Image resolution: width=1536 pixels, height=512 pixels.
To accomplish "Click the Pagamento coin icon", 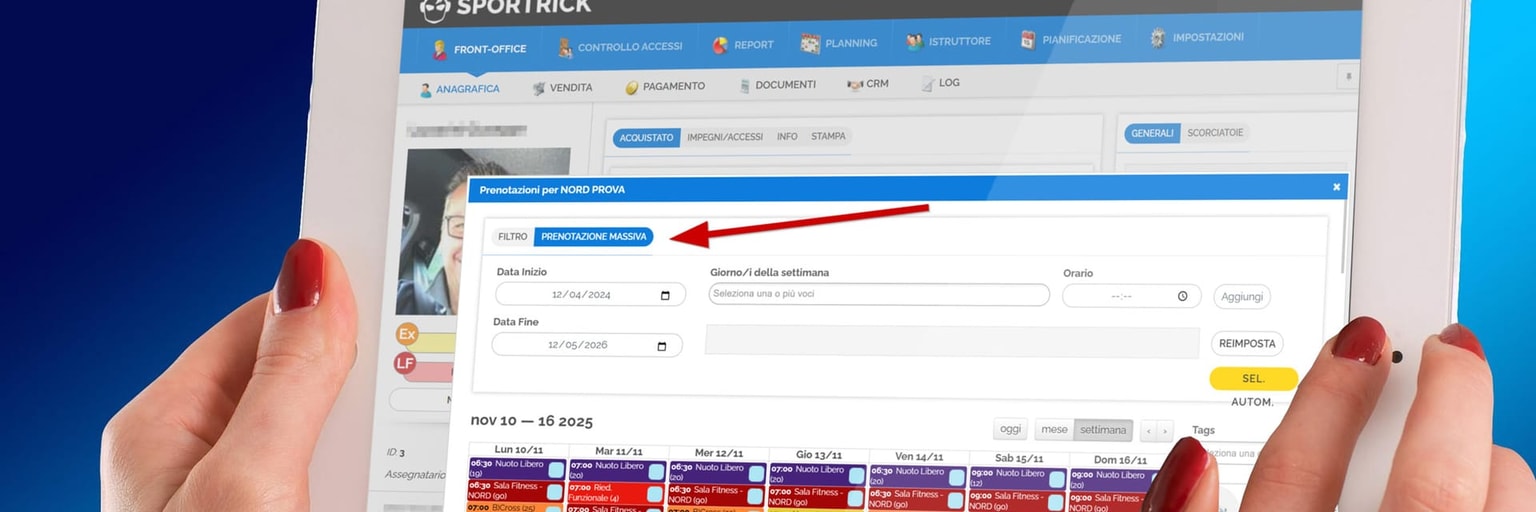I will click(632, 87).
